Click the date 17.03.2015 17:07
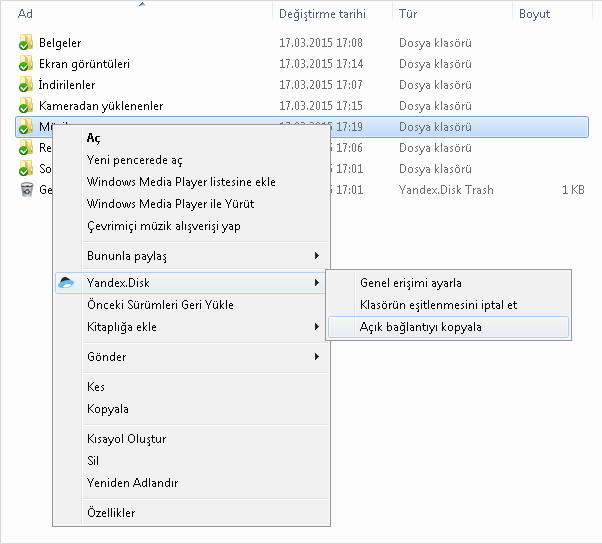 pyautogui.click(x=321, y=84)
